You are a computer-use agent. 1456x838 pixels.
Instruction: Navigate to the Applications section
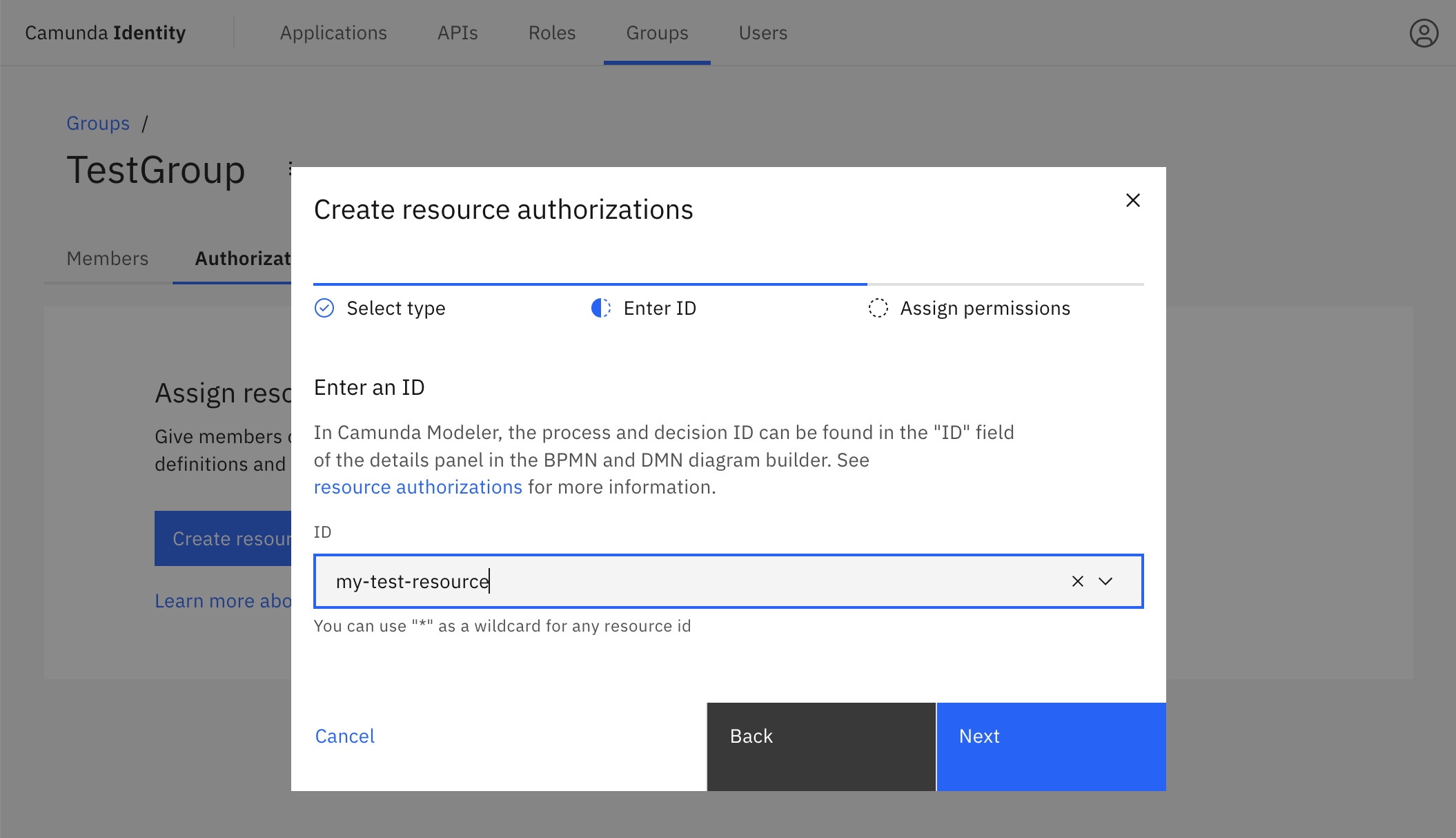click(x=333, y=32)
